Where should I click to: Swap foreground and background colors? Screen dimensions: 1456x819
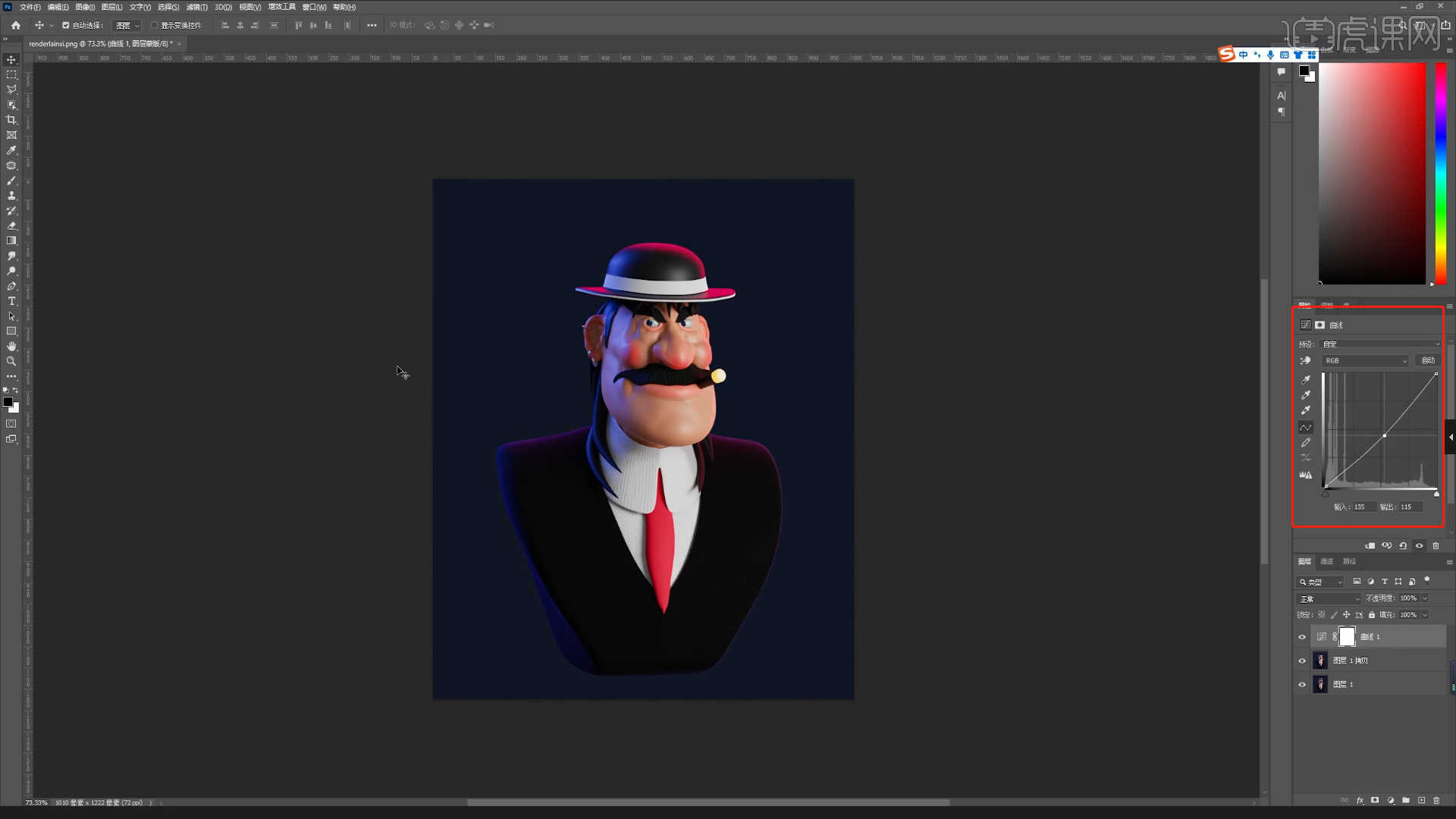point(15,391)
